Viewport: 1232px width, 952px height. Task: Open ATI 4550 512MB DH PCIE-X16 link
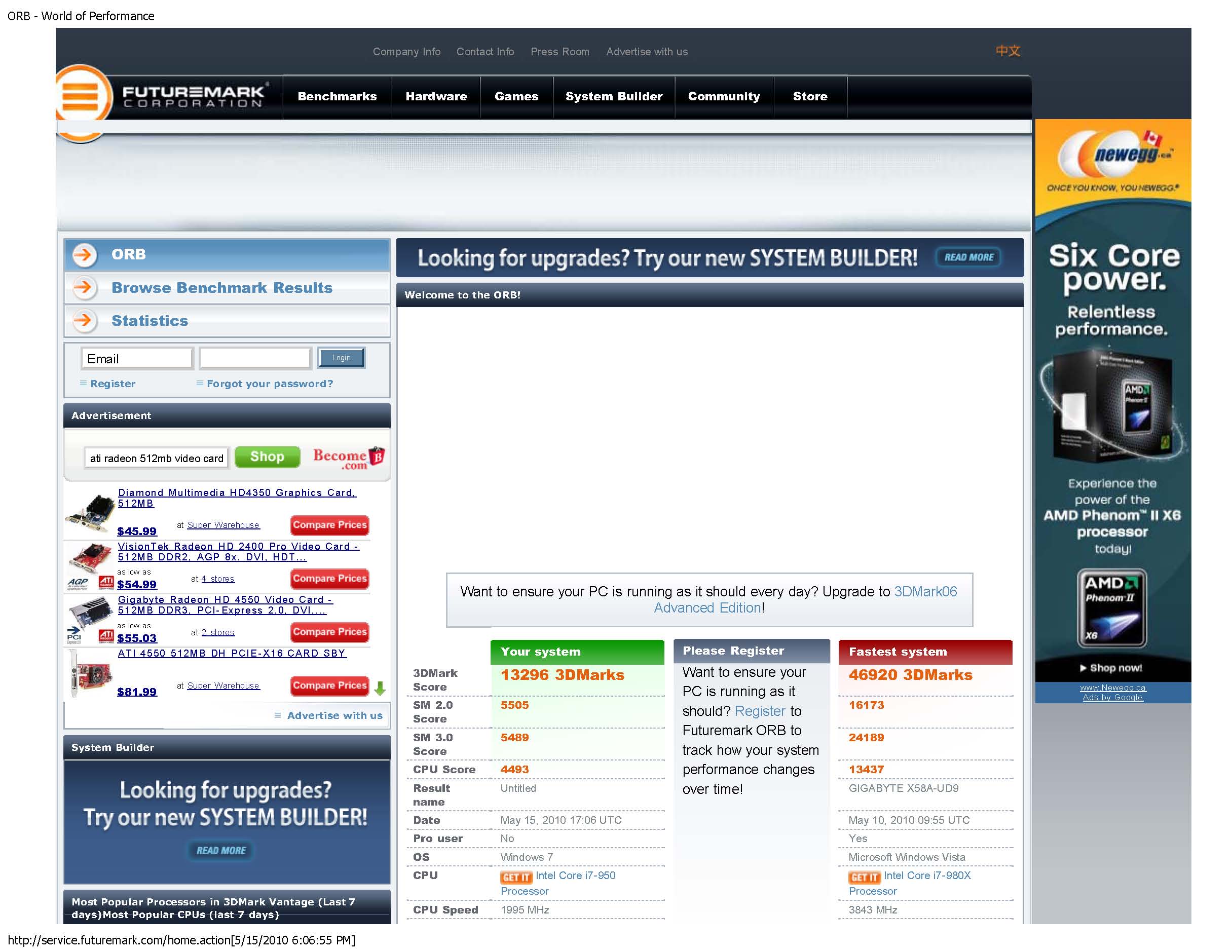[232, 653]
